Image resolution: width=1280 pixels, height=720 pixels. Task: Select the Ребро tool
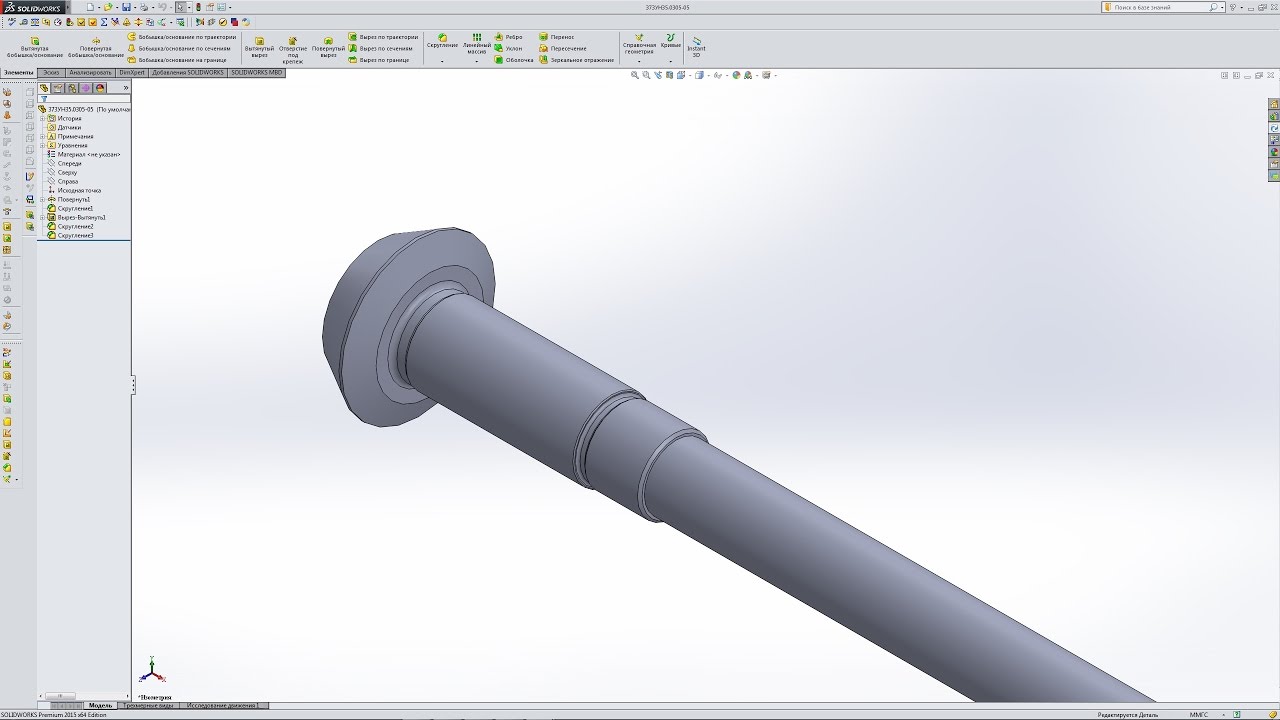point(509,37)
